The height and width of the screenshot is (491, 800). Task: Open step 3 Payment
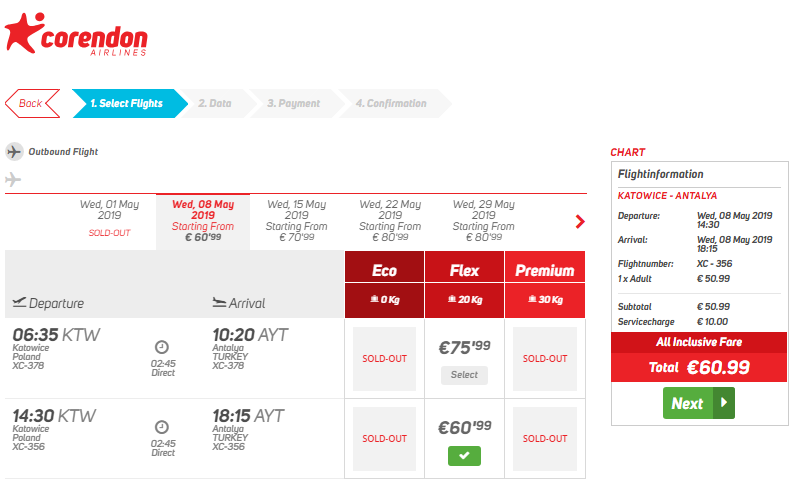(294, 104)
